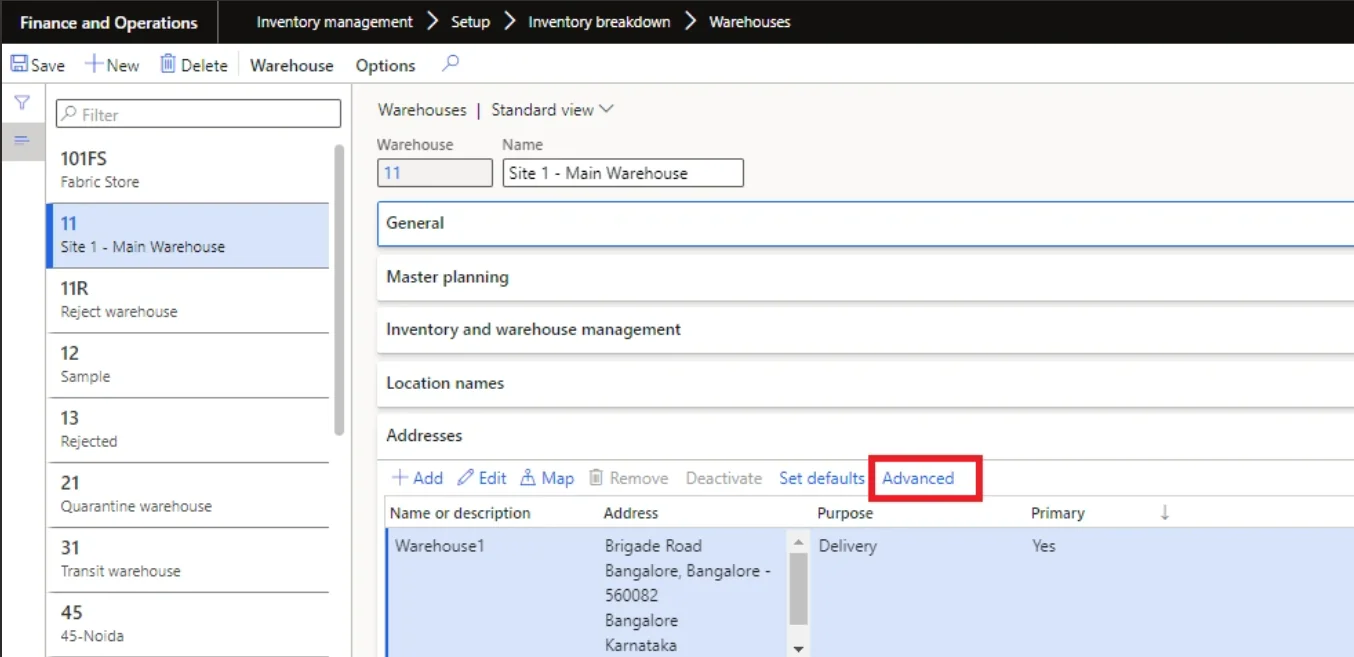The width and height of the screenshot is (1354, 657).
Task: Click the Address column header
Action: (x=631, y=513)
